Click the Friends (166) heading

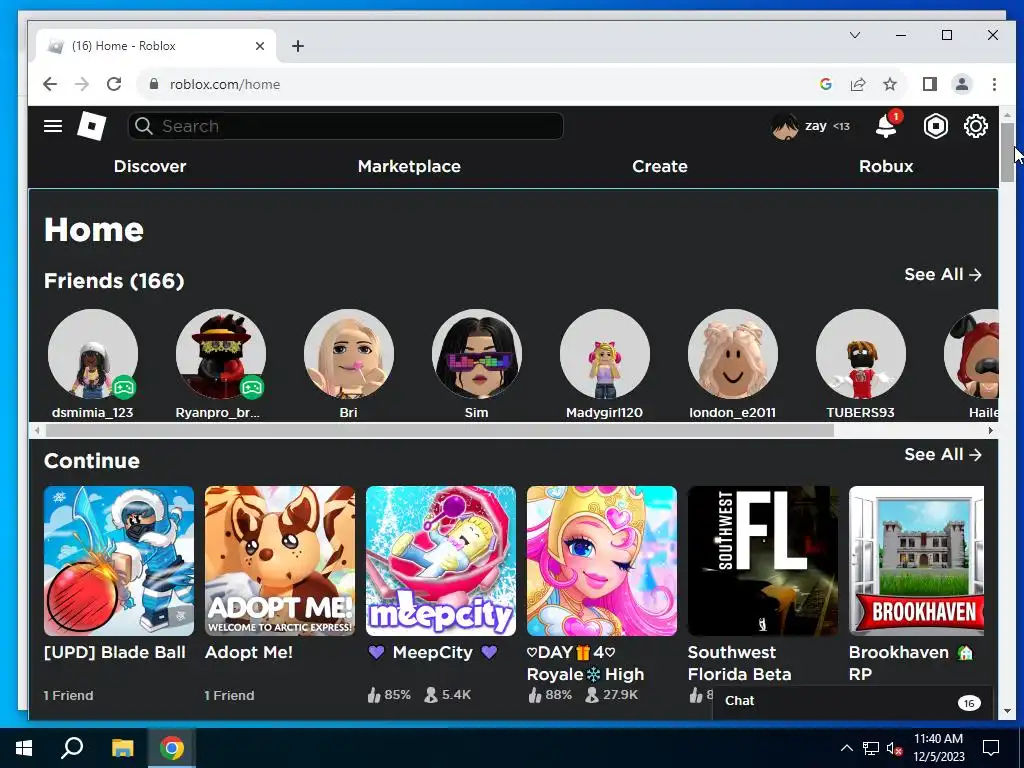[114, 281]
